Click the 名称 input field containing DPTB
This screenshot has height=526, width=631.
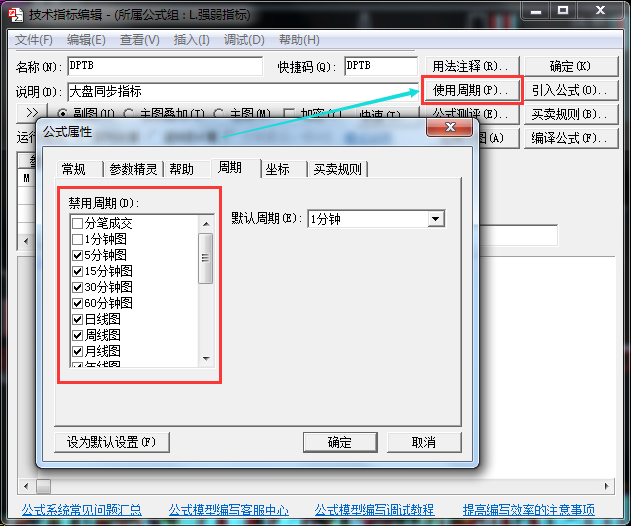[165, 66]
